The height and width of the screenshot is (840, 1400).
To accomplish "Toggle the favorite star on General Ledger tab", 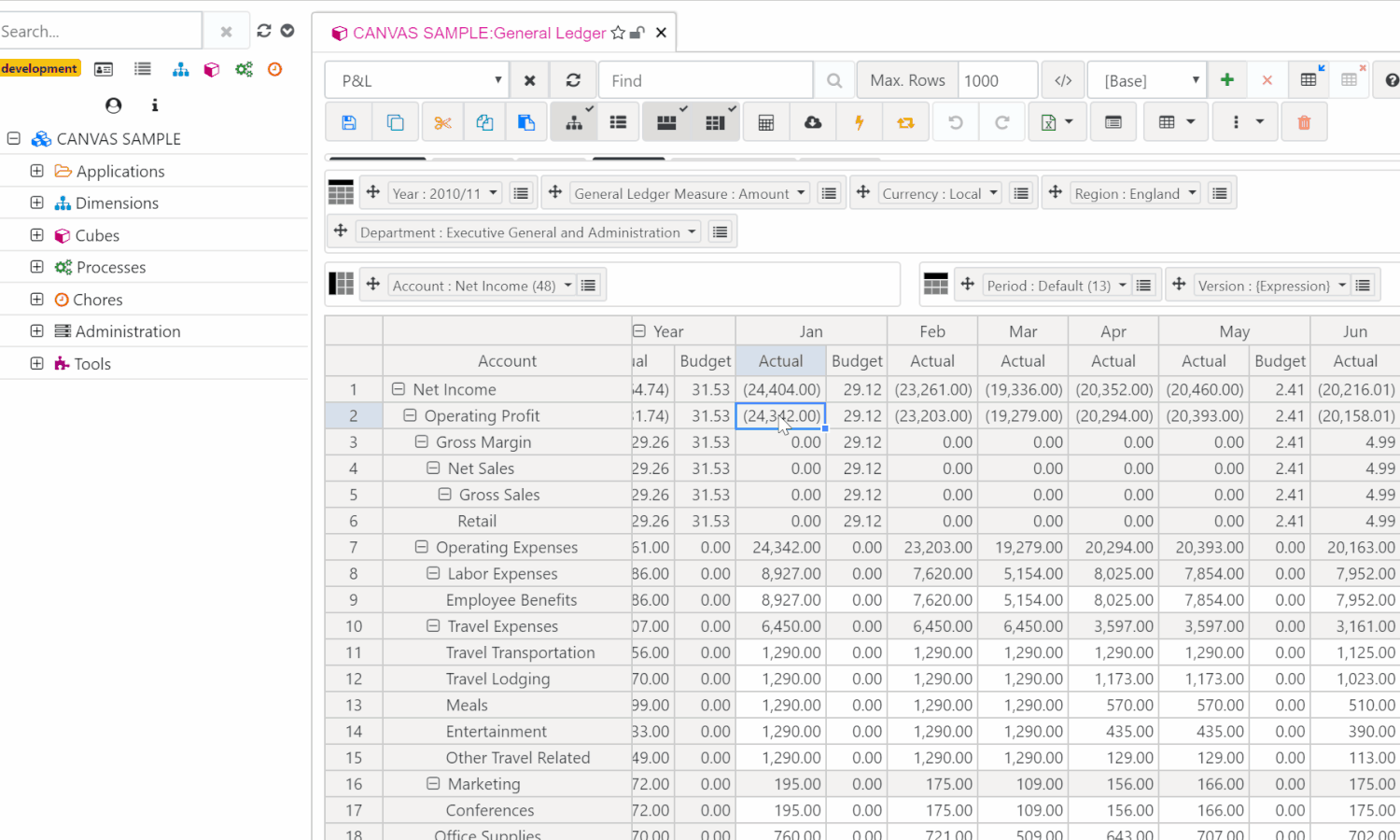I will coord(618,33).
